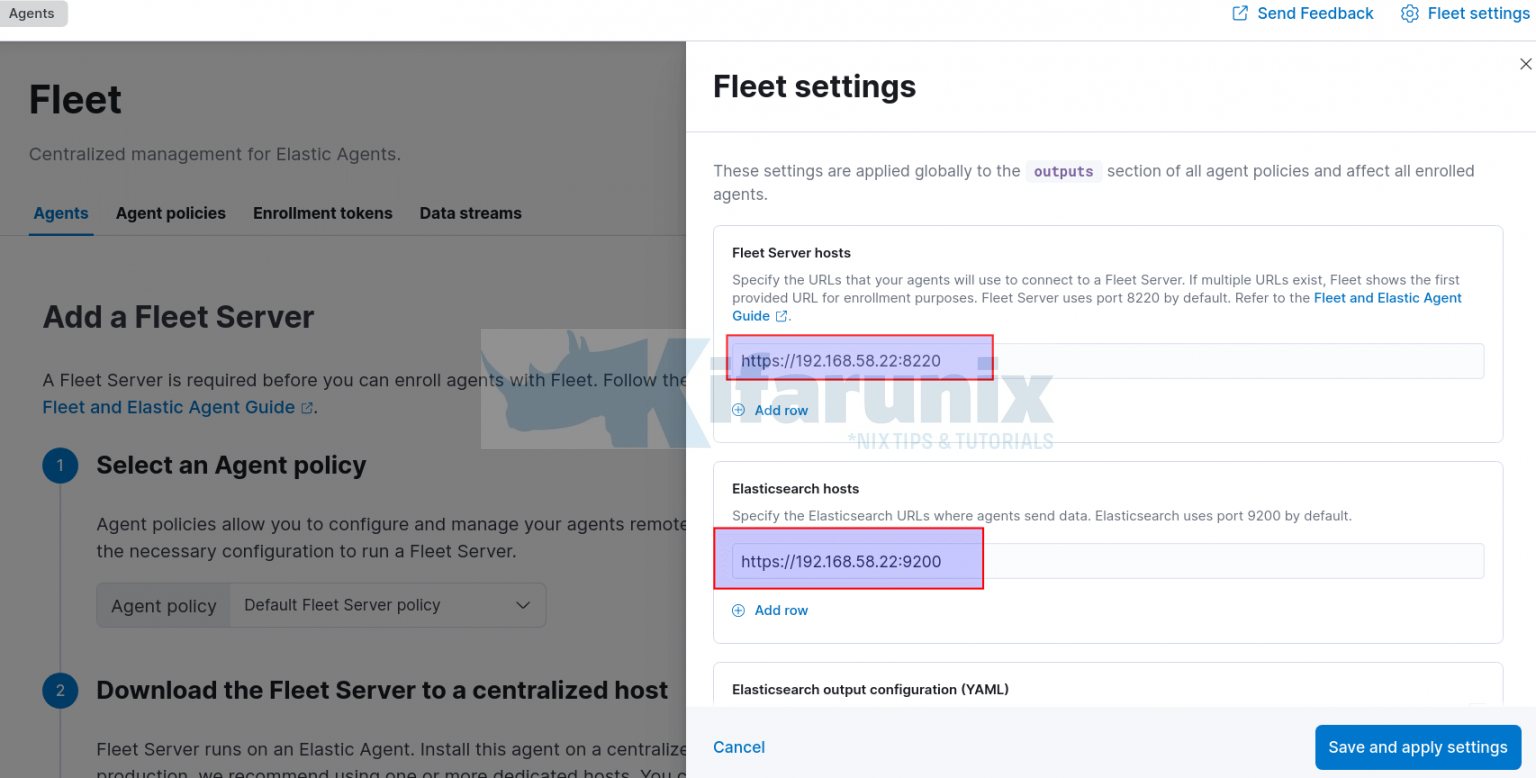The width and height of the screenshot is (1536, 778).
Task: Click the plus icon to add Fleet Server host row
Action: coord(738,410)
